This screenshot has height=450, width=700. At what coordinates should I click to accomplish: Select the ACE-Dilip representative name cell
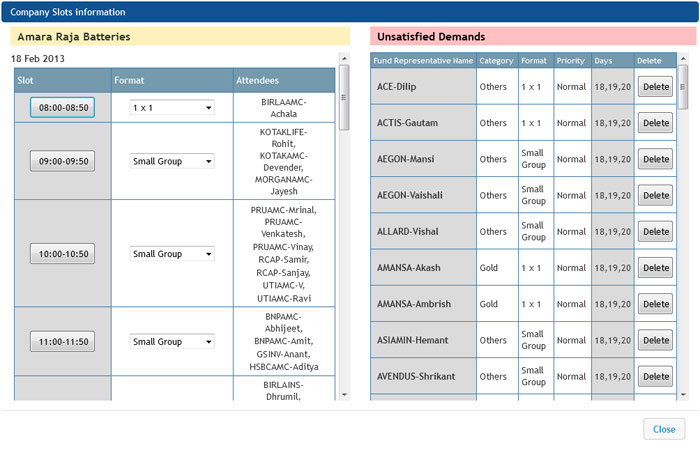423,87
